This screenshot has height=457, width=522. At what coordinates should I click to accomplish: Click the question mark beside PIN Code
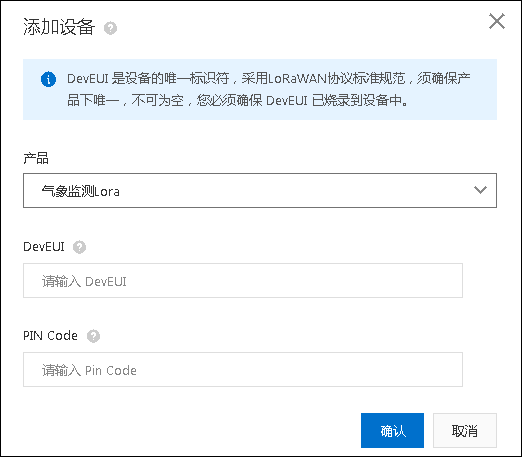(x=93, y=336)
